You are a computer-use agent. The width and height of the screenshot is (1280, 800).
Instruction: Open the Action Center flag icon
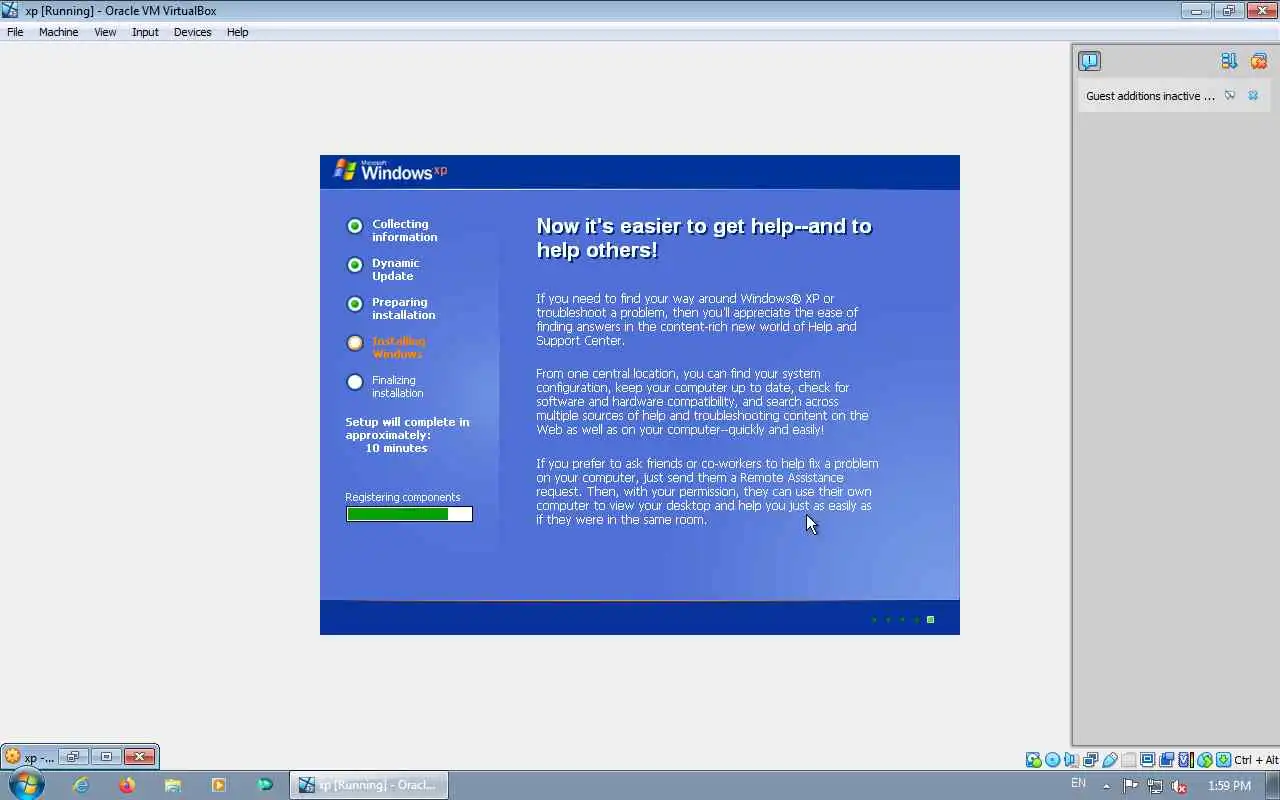click(x=1131, y=786)
